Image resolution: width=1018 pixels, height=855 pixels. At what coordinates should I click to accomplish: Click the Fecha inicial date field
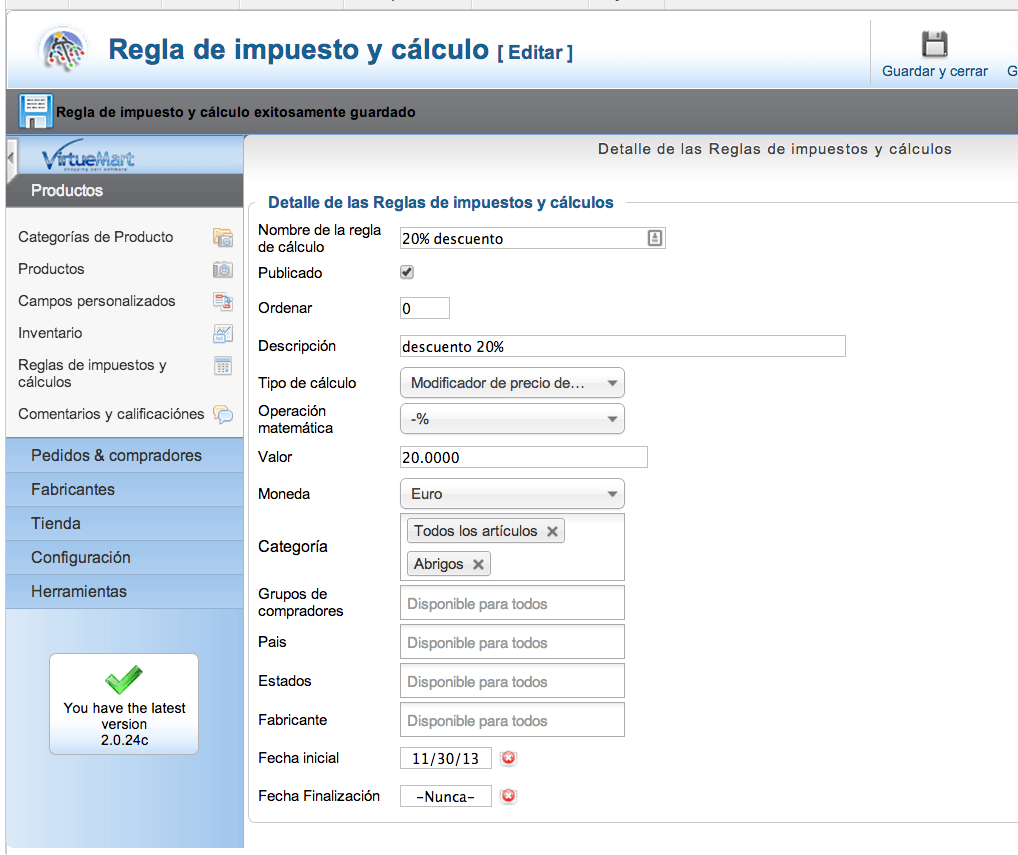coord(445,758)
